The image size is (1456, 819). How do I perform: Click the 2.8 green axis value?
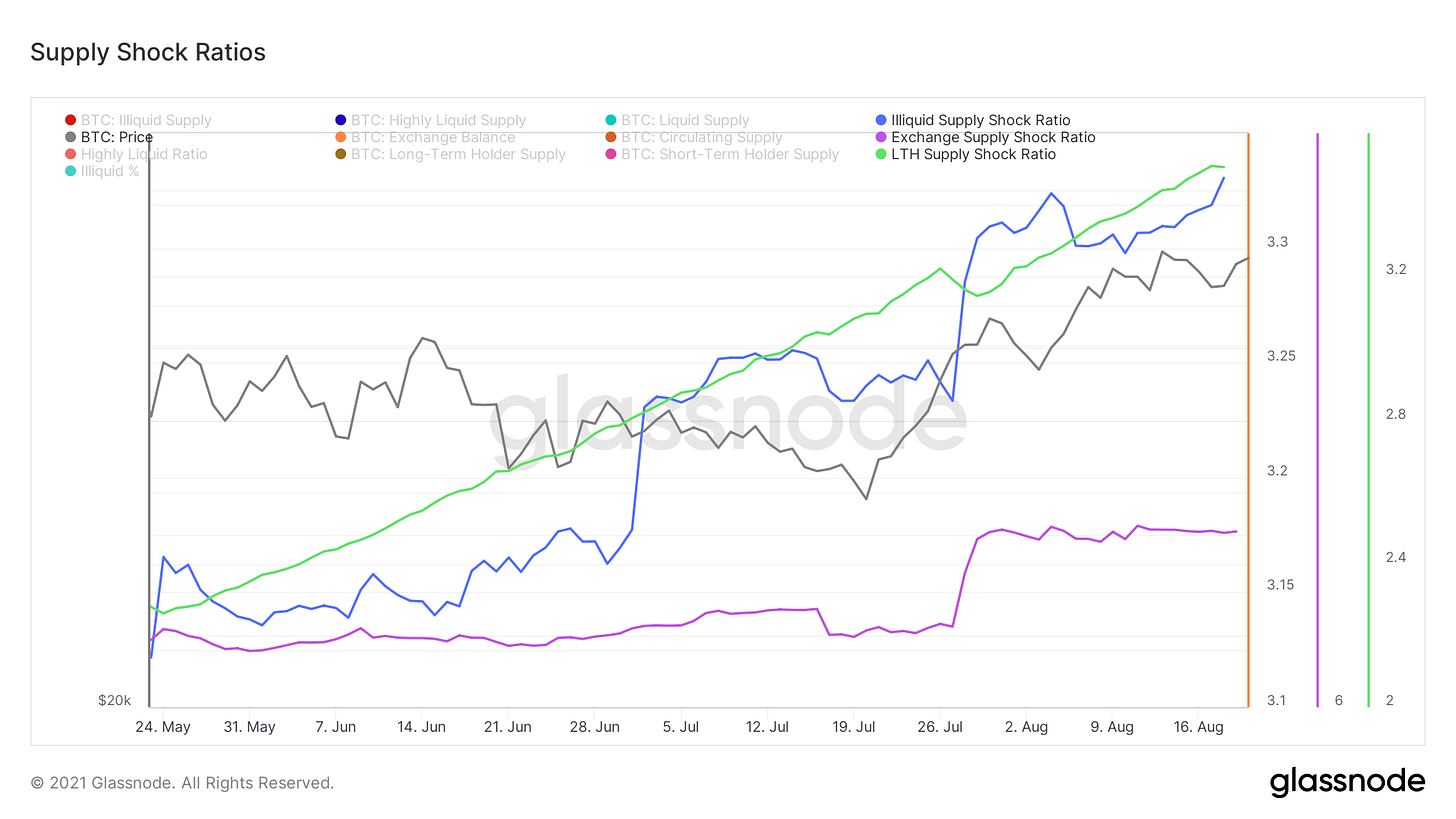1395,413
